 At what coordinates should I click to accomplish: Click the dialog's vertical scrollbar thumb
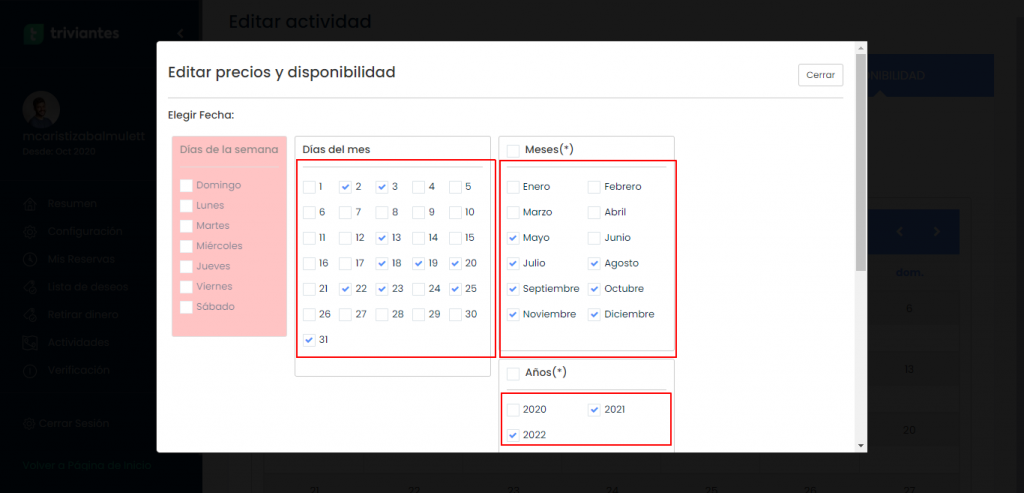(861, 163)
